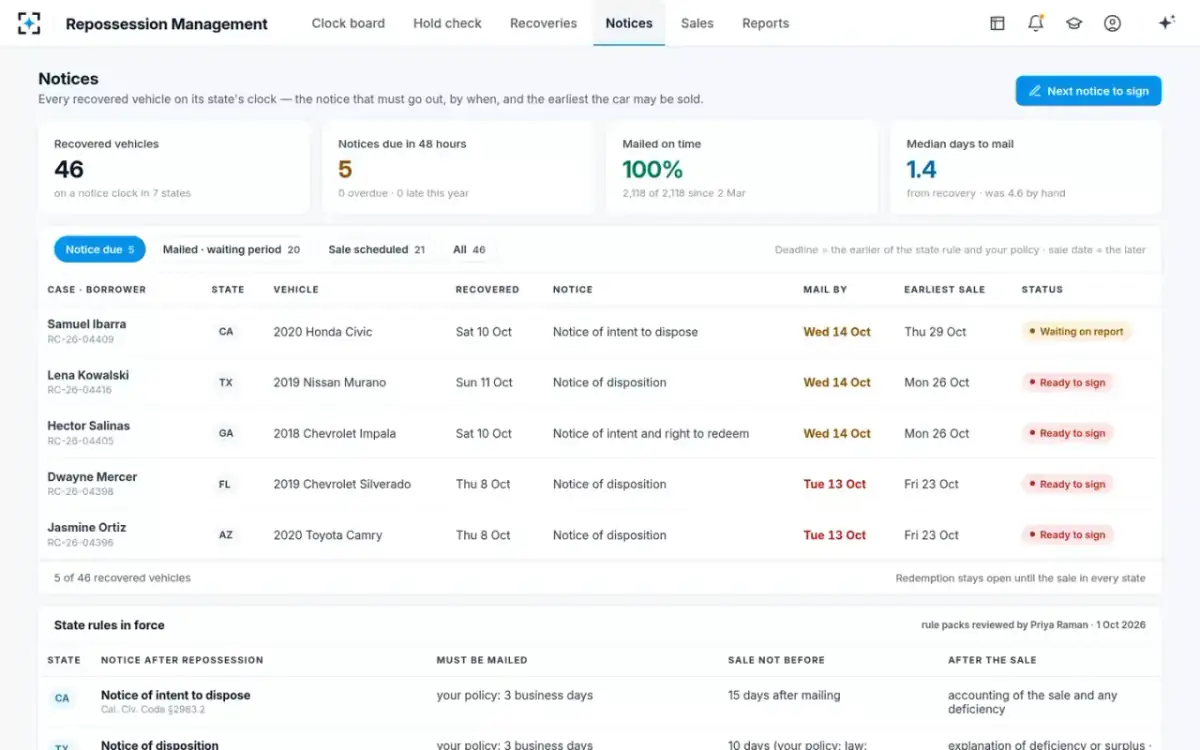Click the GA state badge for Hector Salinas
Viewport: 1200px width, 750px height.
tap(226, 434)
